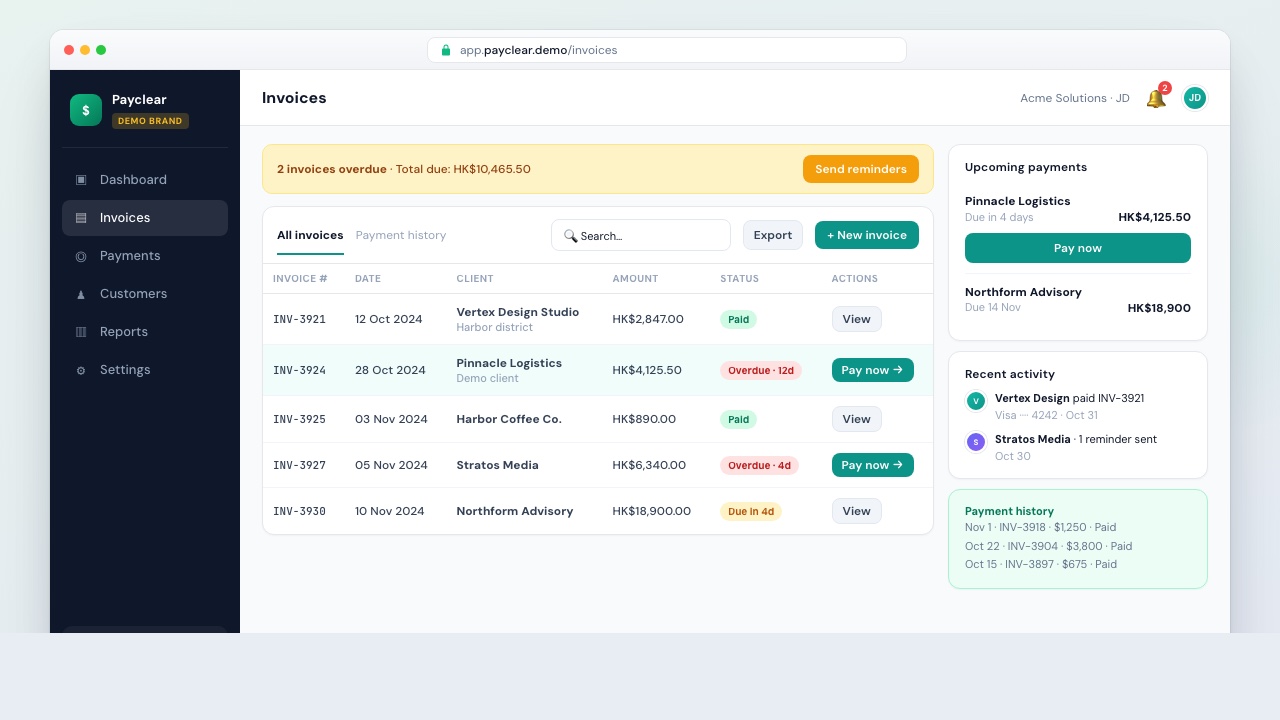Click the invoice number INV-3927
The width and height of the screenshot is (1280, 720).
[x=299, y=465]
